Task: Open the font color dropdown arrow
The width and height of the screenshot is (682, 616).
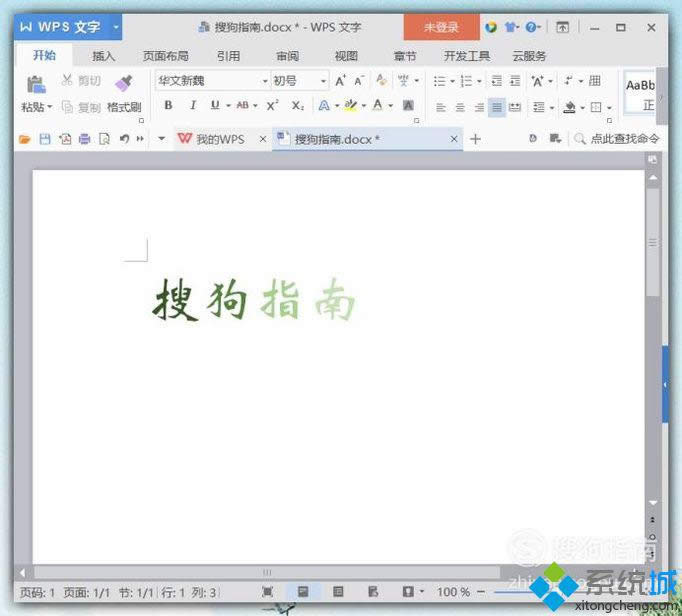Action: pyautogui.click(x=391, y=106)
